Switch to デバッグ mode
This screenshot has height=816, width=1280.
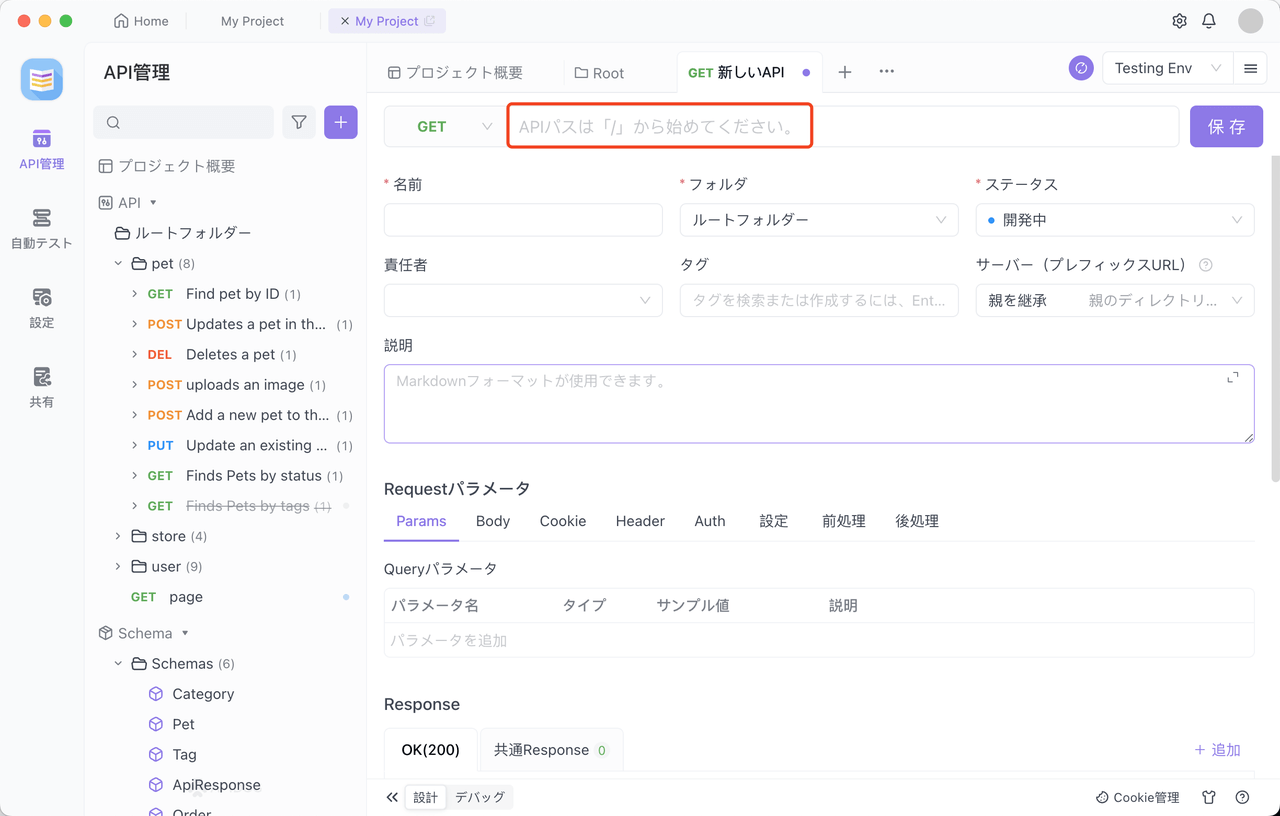pos(479,797)
